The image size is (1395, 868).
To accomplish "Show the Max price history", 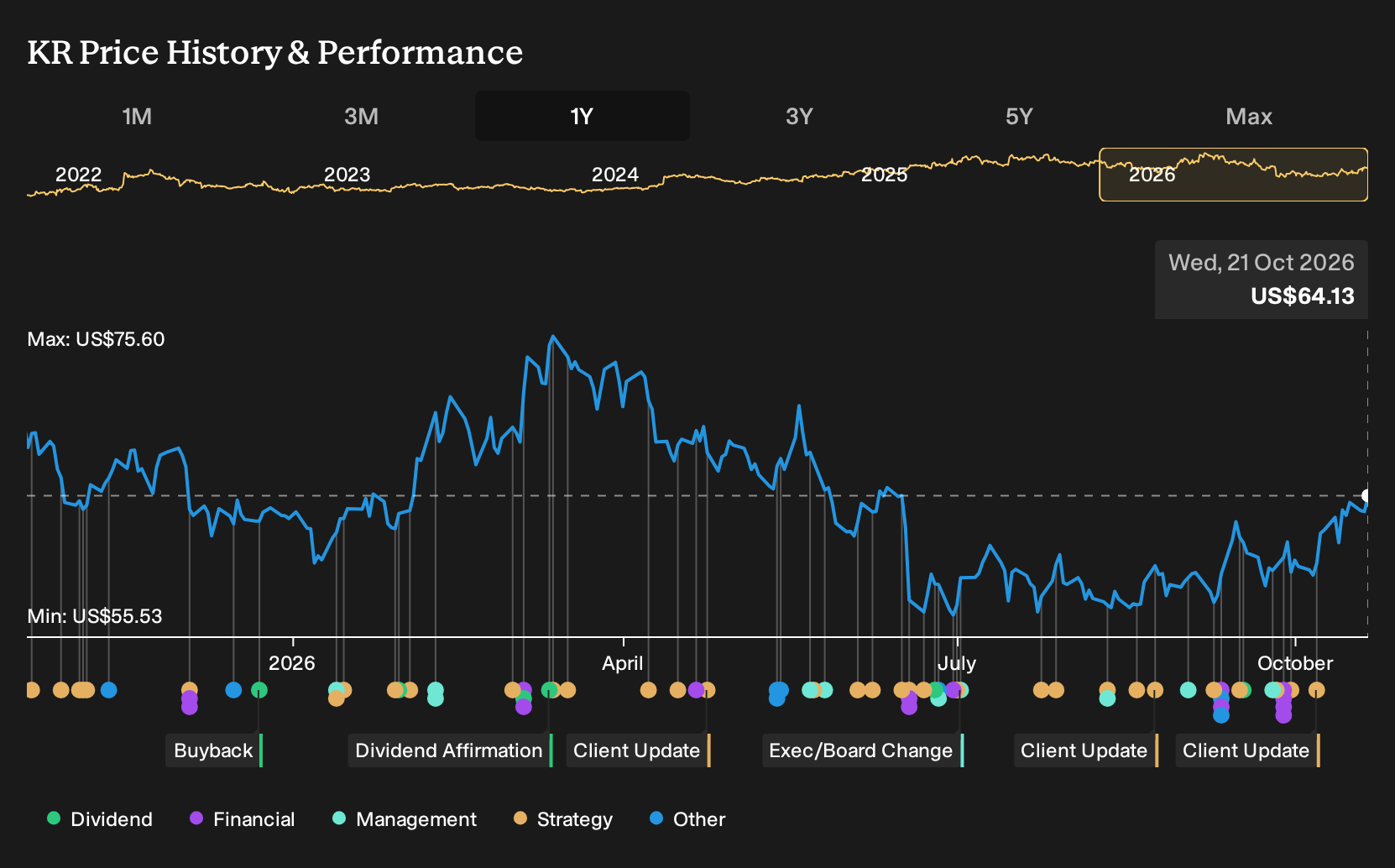I will pyautogui.click(x=1249, y=116).
